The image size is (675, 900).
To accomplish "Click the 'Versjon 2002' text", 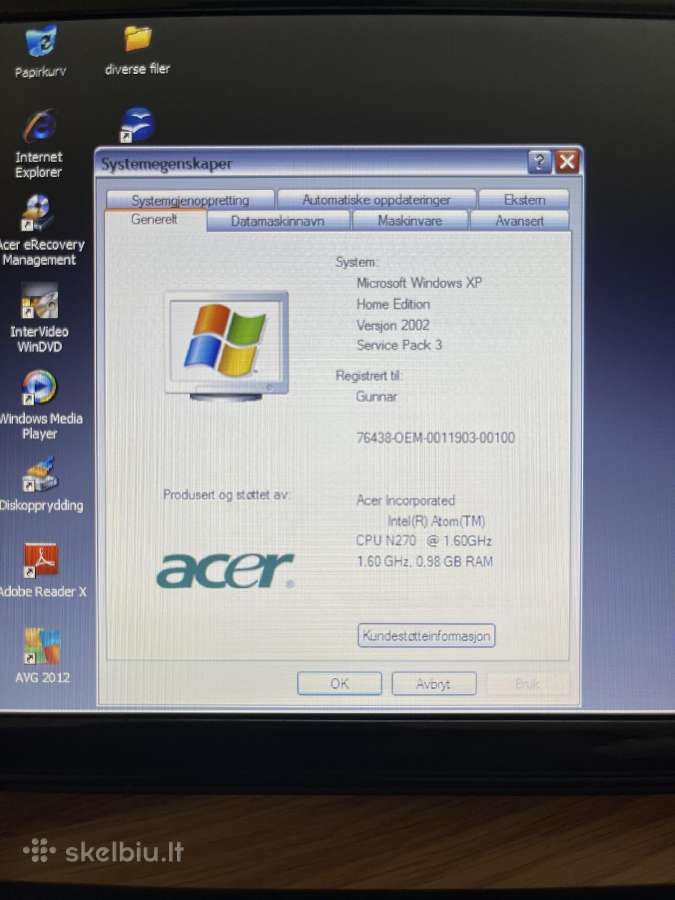I will point(393,325).
